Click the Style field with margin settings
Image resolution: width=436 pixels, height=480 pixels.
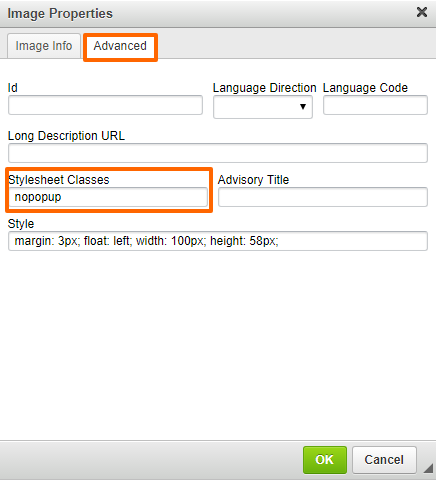point(218,241)
